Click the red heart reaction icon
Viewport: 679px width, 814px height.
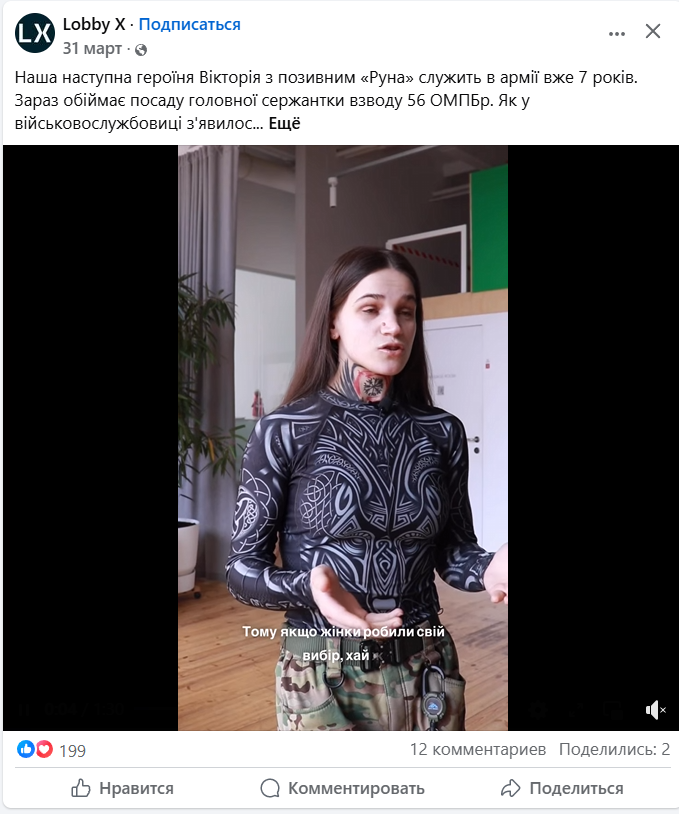[44, 749]
